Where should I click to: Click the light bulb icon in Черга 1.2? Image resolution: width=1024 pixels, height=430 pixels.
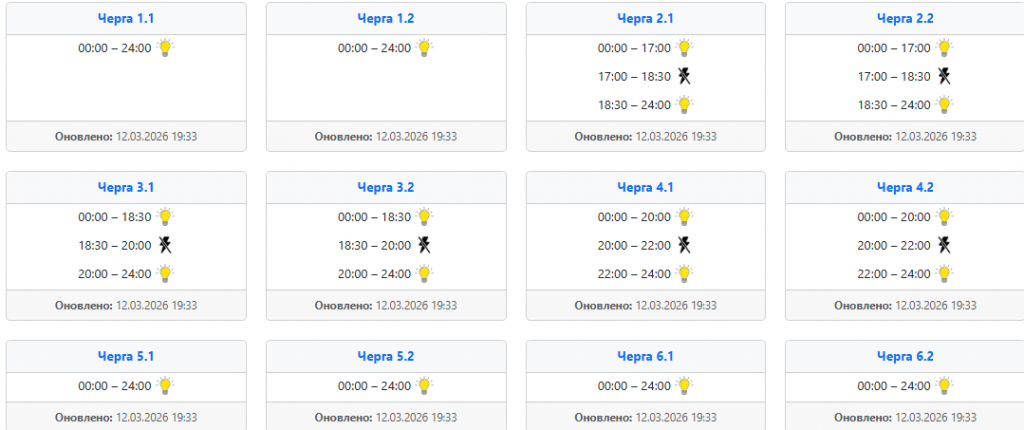pyautogui.click(x=425, y=47)
